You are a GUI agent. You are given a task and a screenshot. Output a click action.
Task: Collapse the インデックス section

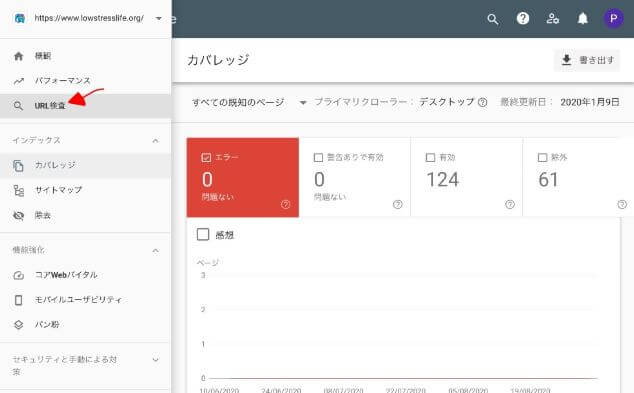click(x=156, y=141)
